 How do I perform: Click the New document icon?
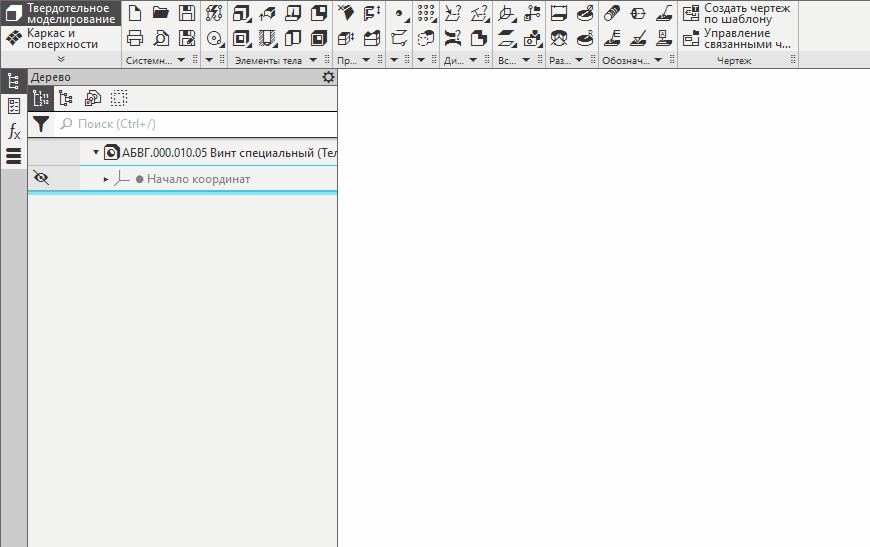[135, 13]
